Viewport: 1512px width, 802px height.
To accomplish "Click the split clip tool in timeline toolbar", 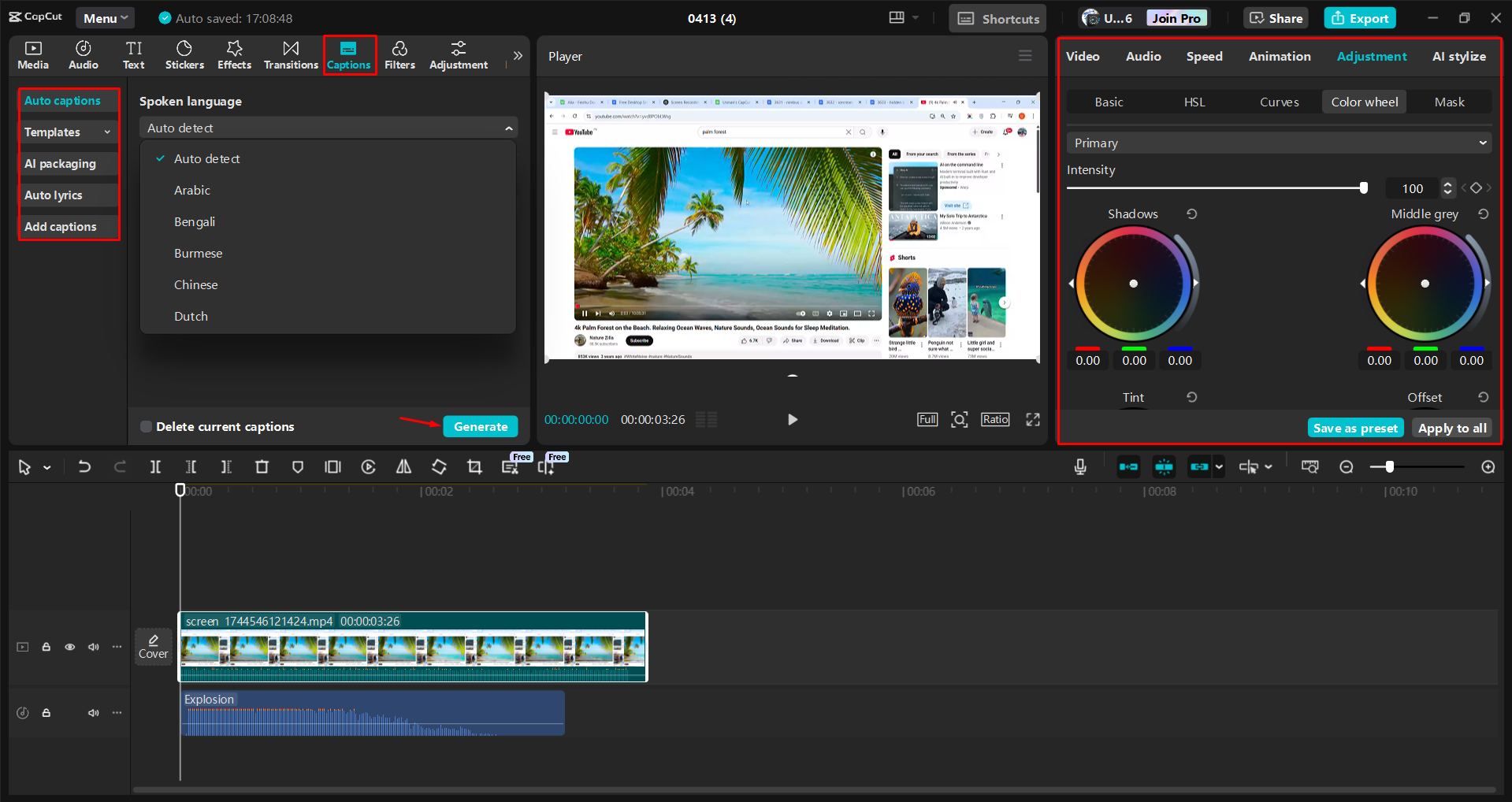I will [x=155, y=467].
